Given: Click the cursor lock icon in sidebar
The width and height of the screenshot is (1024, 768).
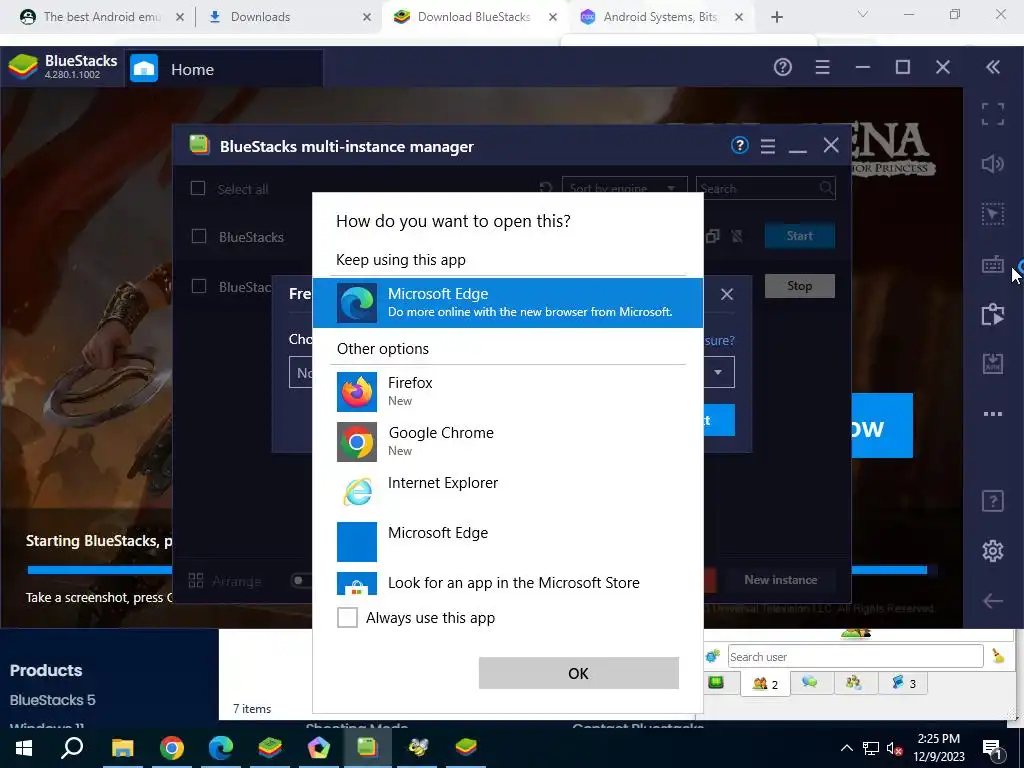Looking at the screenshot, I should click(993, 214).
